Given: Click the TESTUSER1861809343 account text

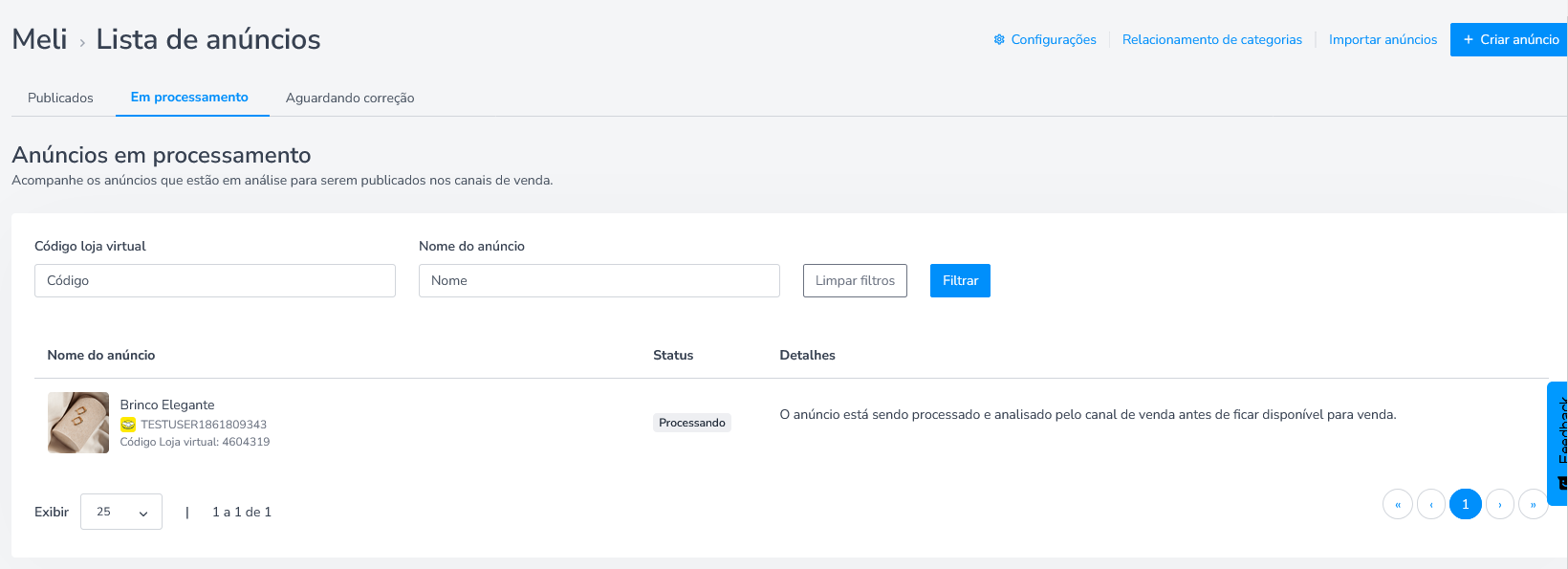Looking at the screenshot, I should [x=204, y=425].
